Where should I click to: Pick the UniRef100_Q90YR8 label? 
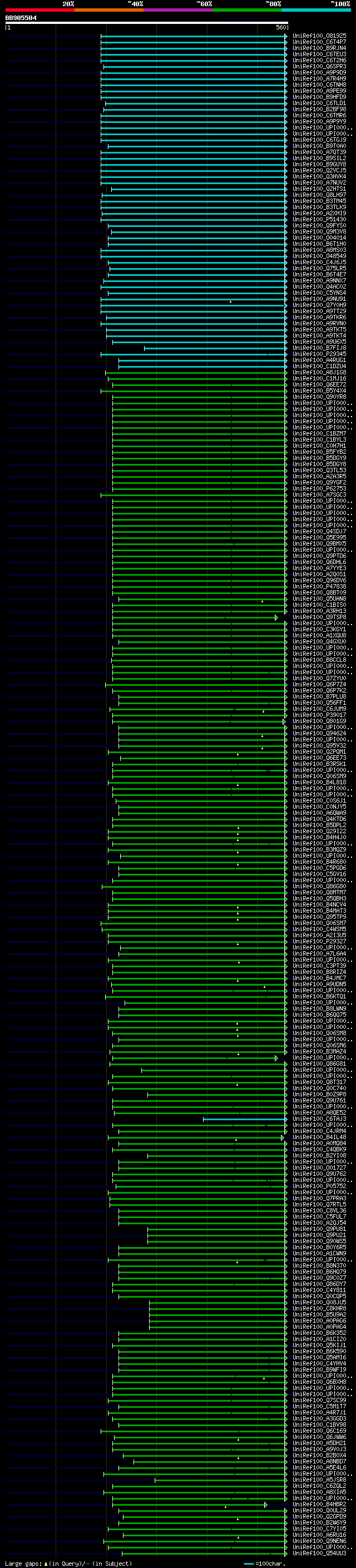pyautogui.click(x=319, y=397)
